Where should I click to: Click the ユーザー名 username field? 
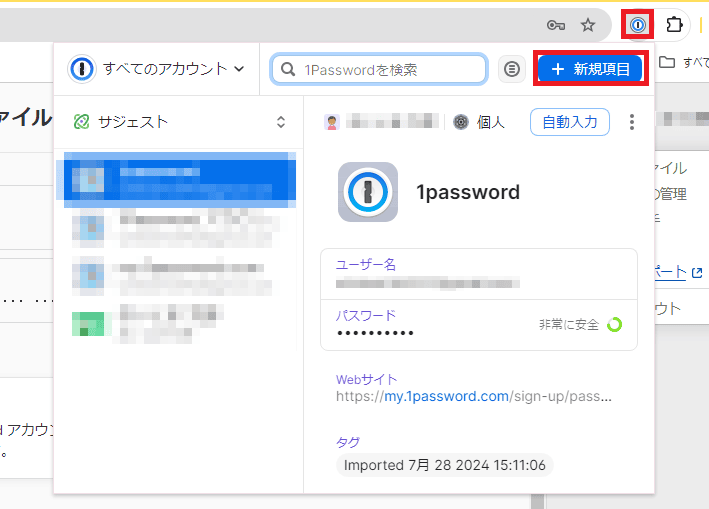pyautogui.click(x=479, y=274)
